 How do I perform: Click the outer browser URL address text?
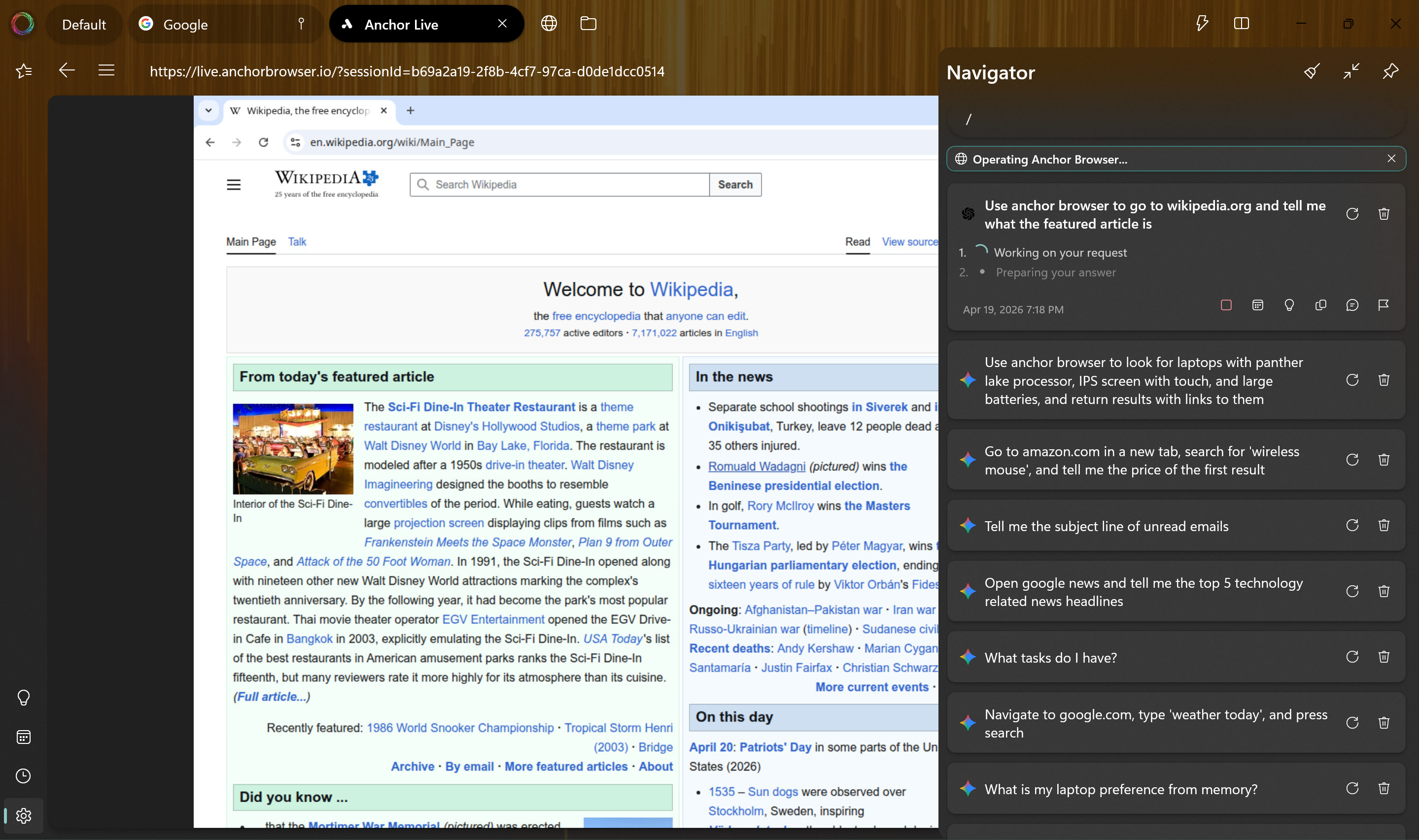(407, 71)
